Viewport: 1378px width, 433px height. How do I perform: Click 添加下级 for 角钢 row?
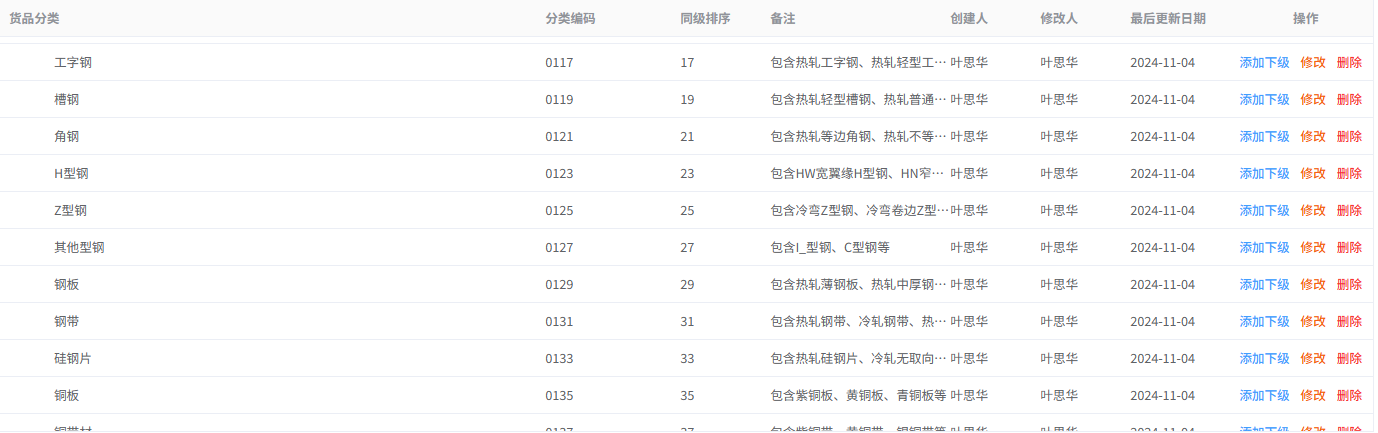click(1264, 136)
